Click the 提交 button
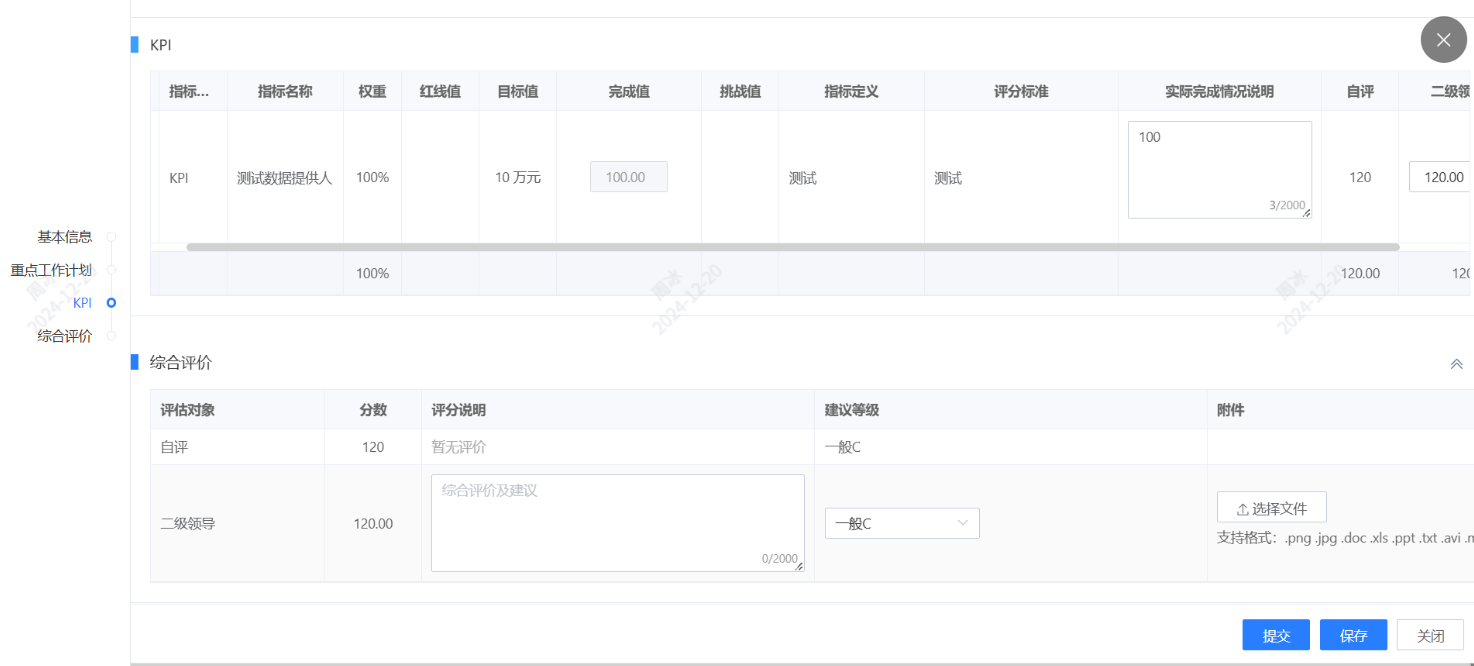The width and height of the screenshot is (1474, 666). point(1275,635)
